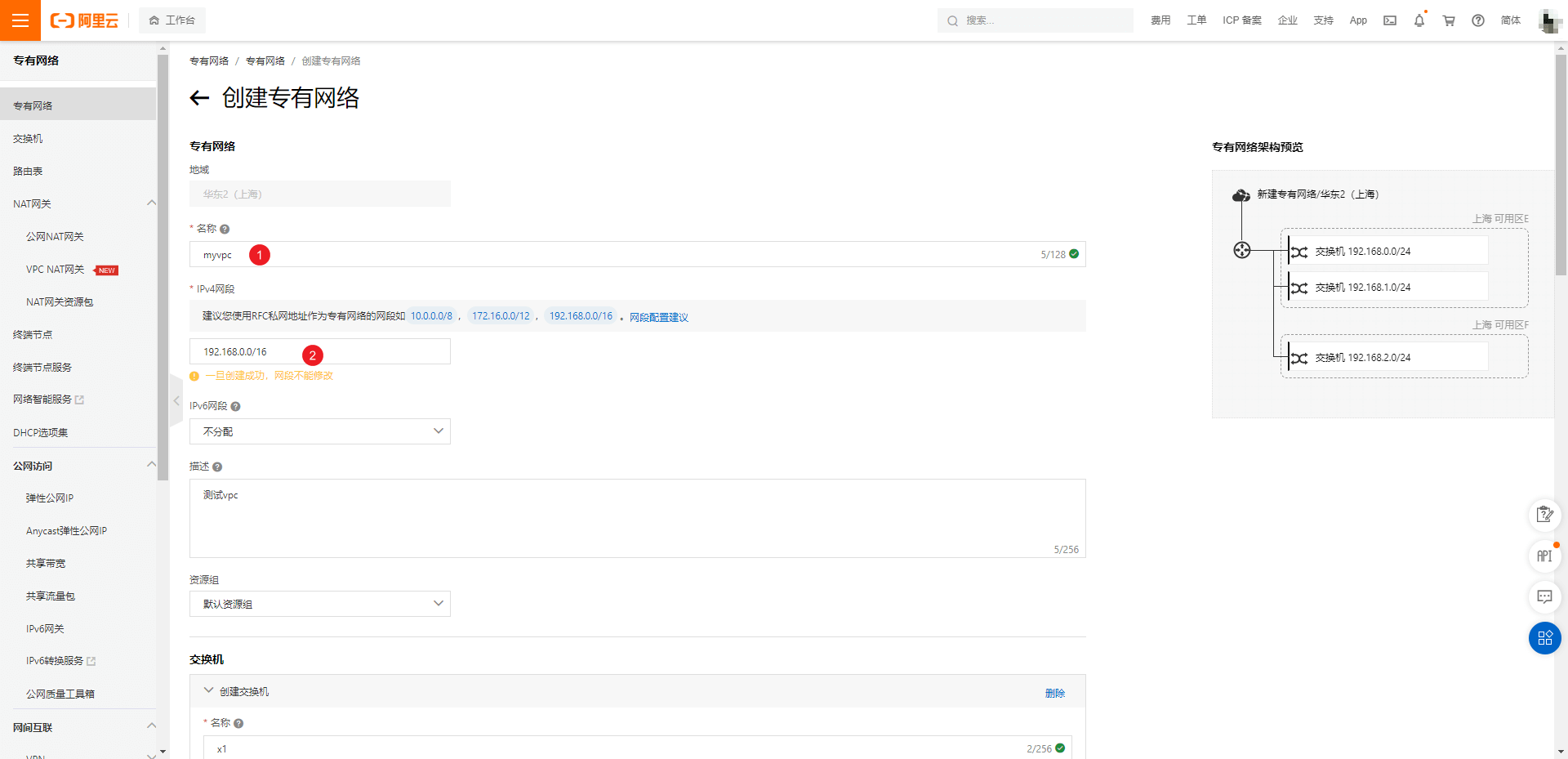
Task: Open the user avatar menu
Action: click(1549, 20)
